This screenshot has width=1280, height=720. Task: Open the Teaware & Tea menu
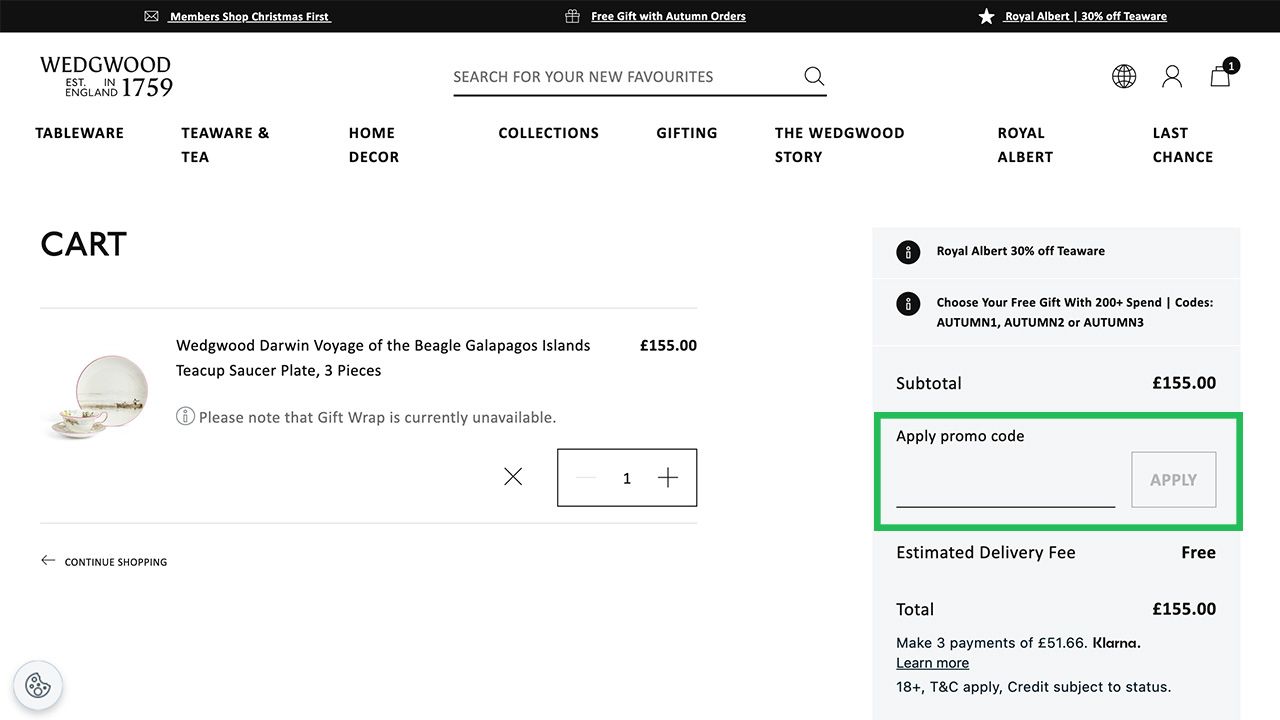point(225,144)
